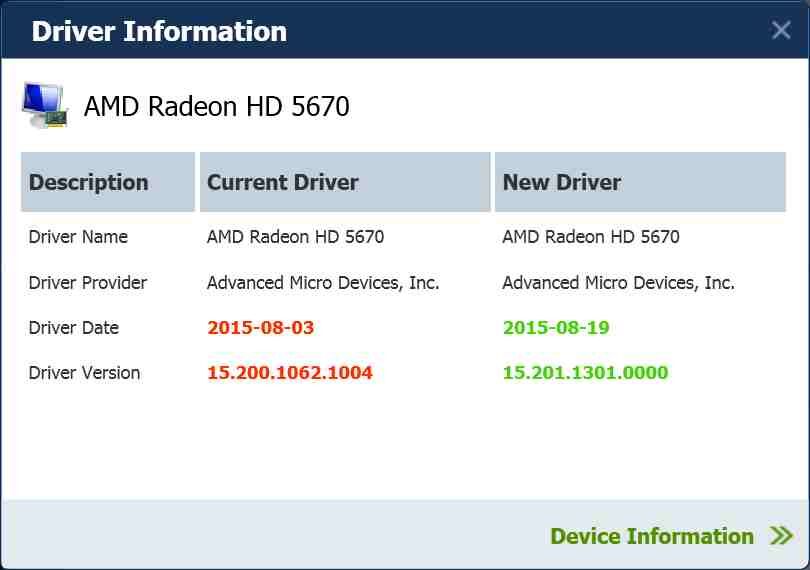The width and height of the screenshot is (810, 570).
Task: Select the New Driver column header
Action: (641, 182)
